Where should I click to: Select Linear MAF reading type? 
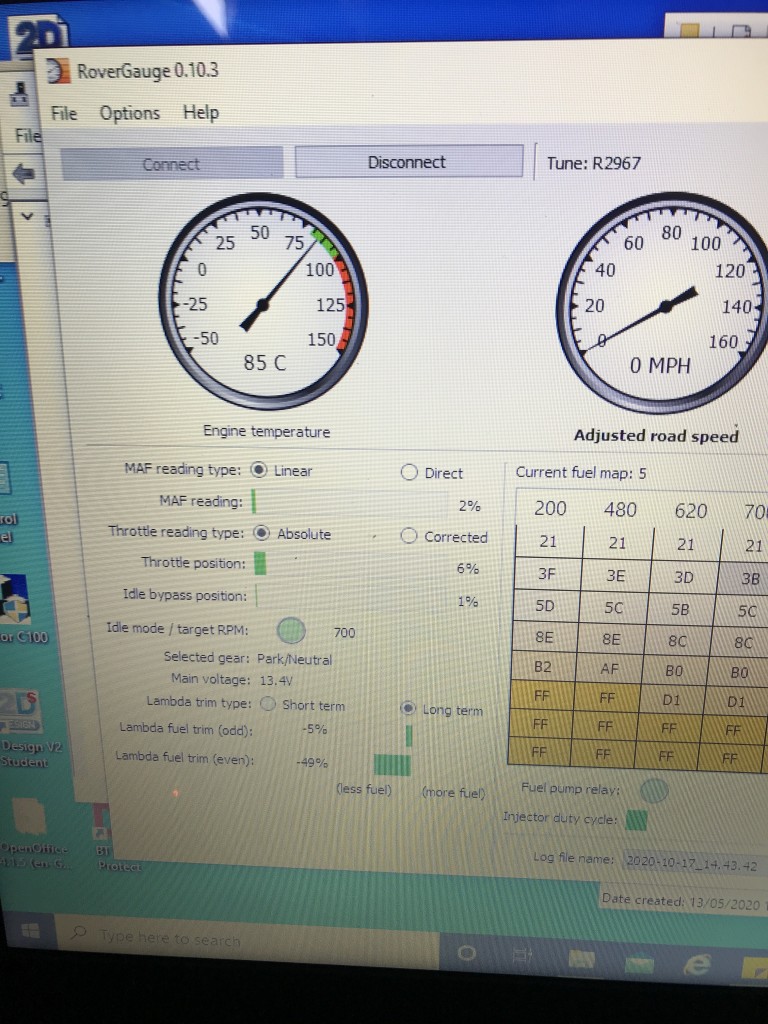tap(259, 470)
